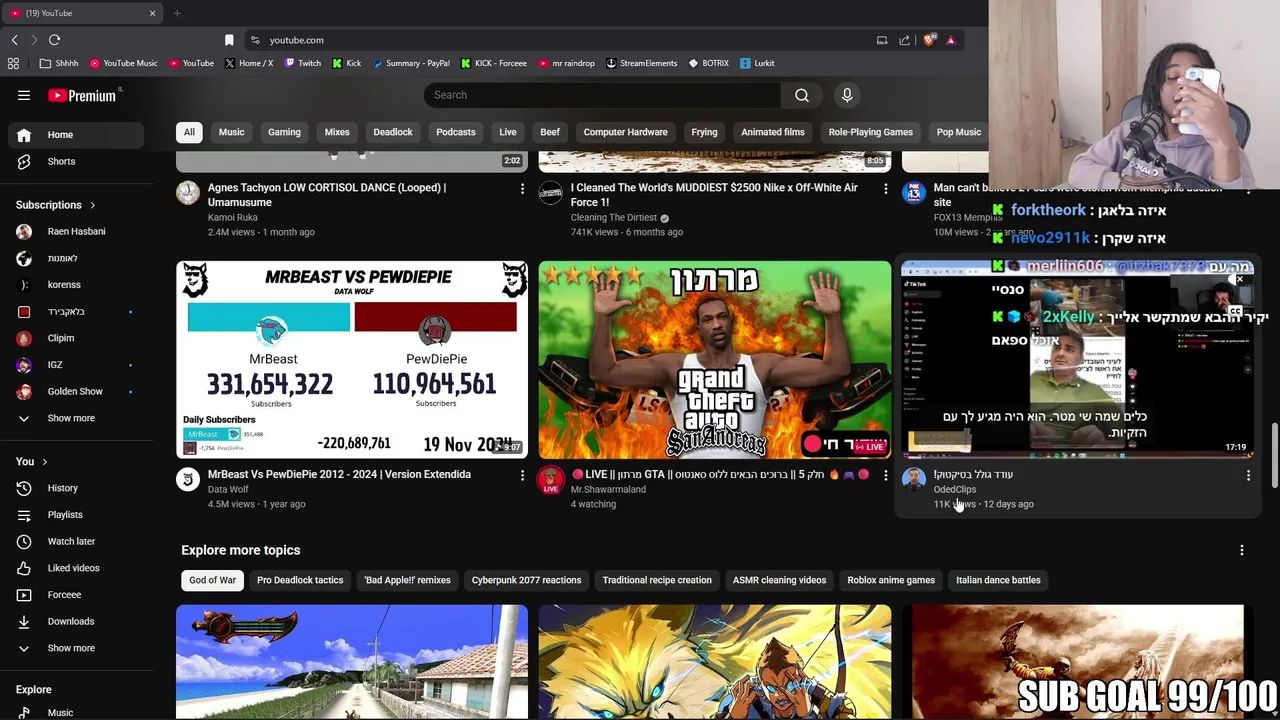Screen dimensions: 1280x720
Task: Open a new browser tab
Action: point(177,13)
